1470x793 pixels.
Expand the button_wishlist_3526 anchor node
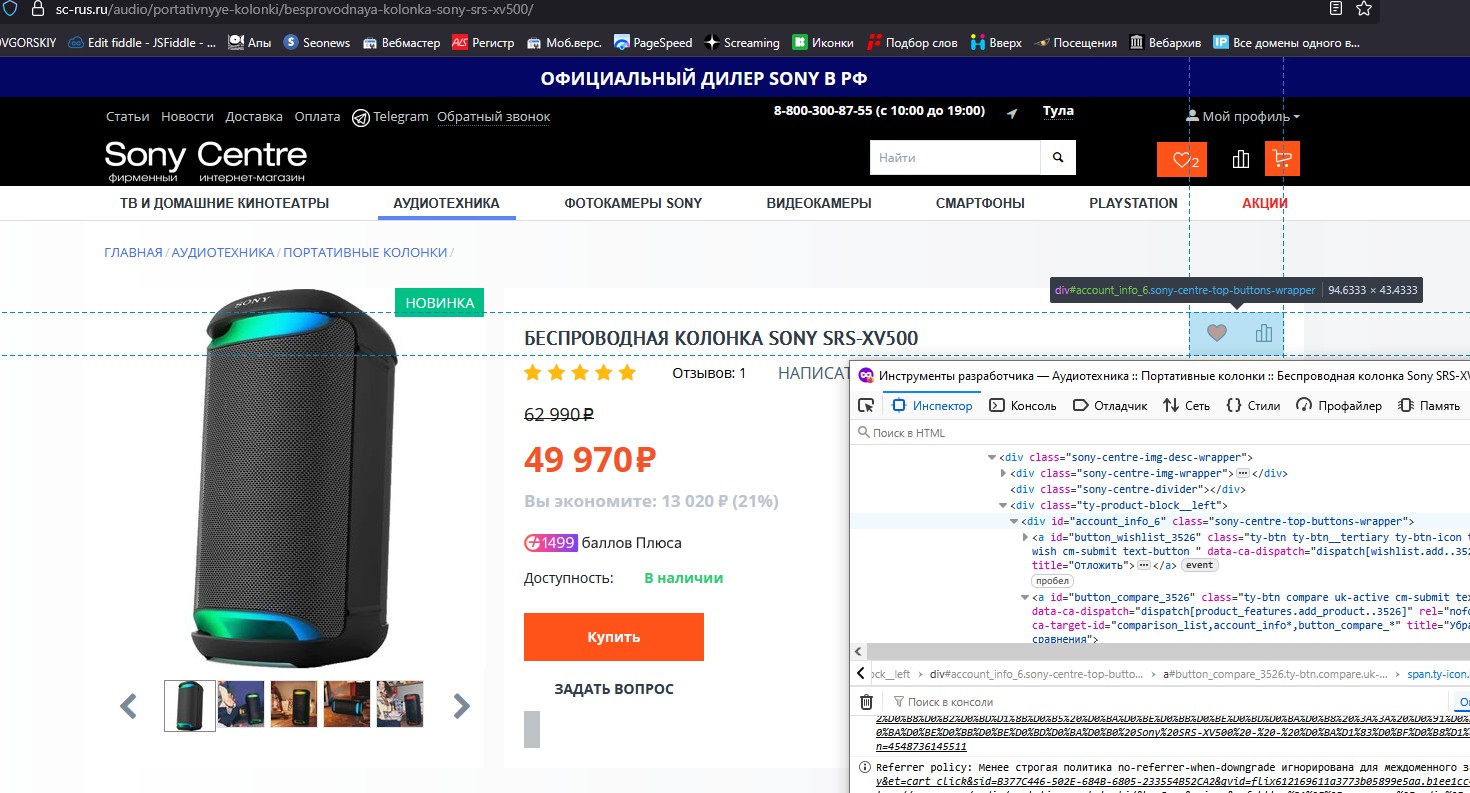pos(1025,537)
